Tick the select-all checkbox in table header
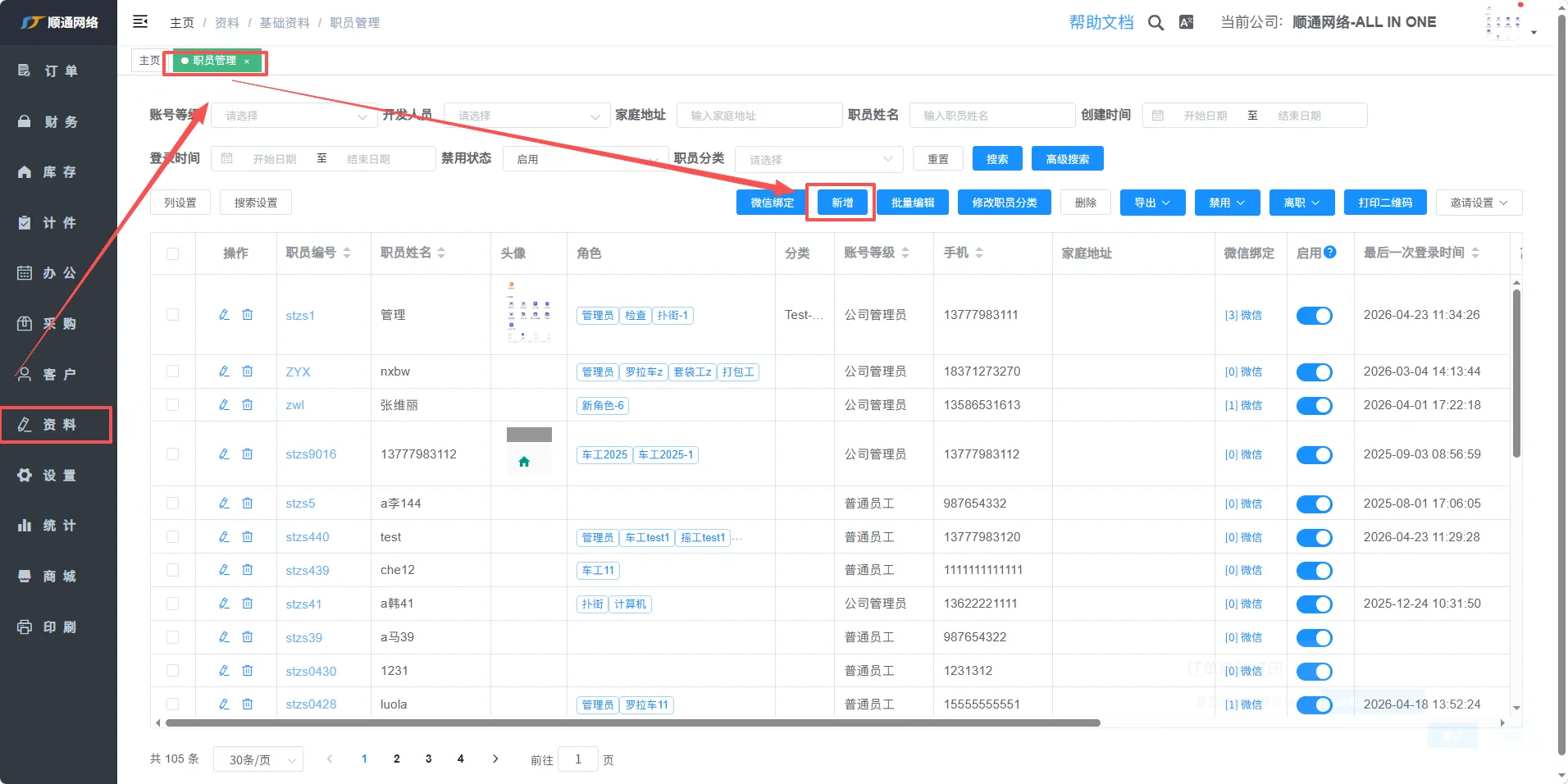1568x784 pixels. [x=172, y=253]
